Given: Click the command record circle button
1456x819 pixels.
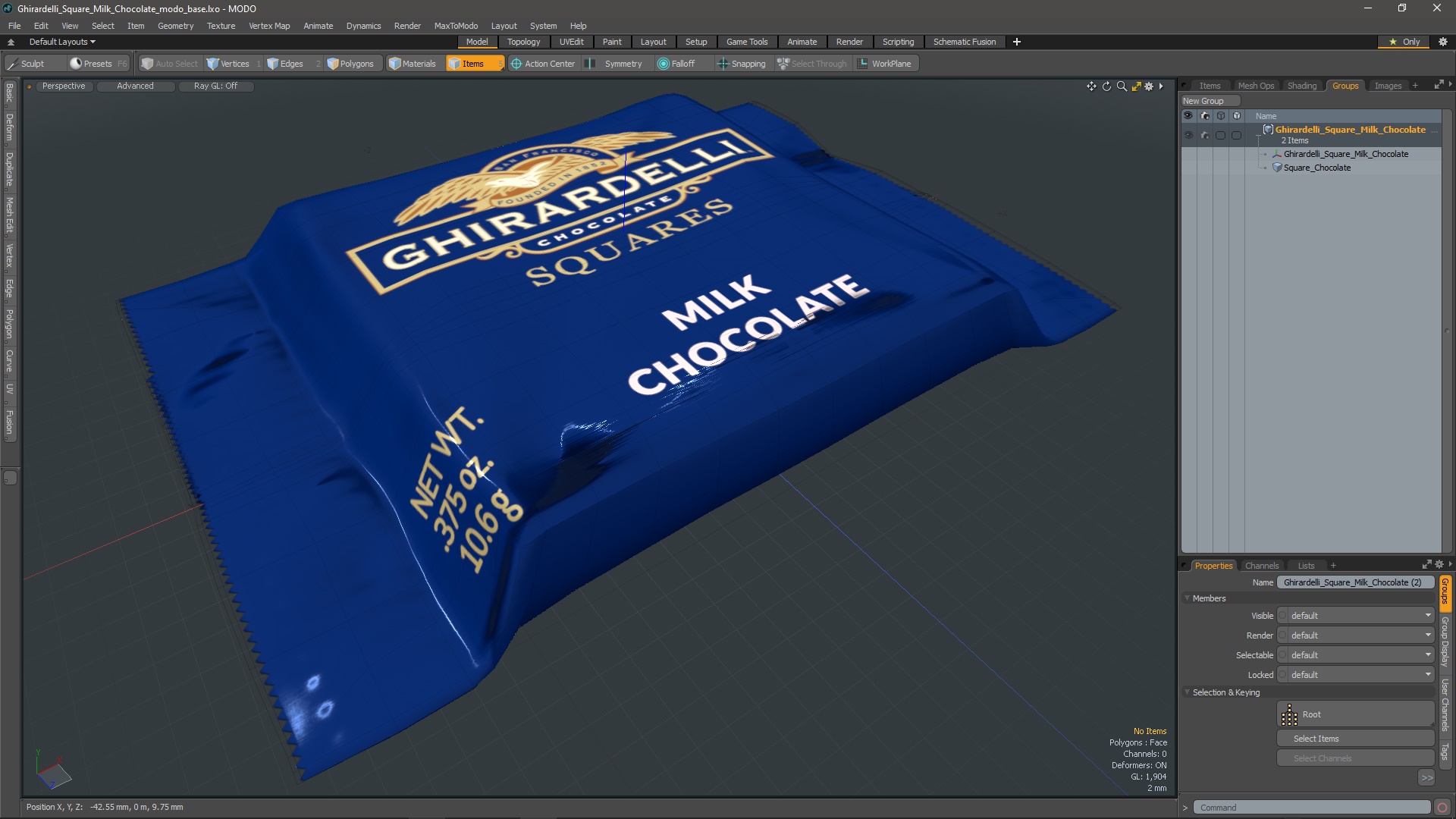Looking at the screenshot, I should pyautogui.click(x=1442, y=808).
